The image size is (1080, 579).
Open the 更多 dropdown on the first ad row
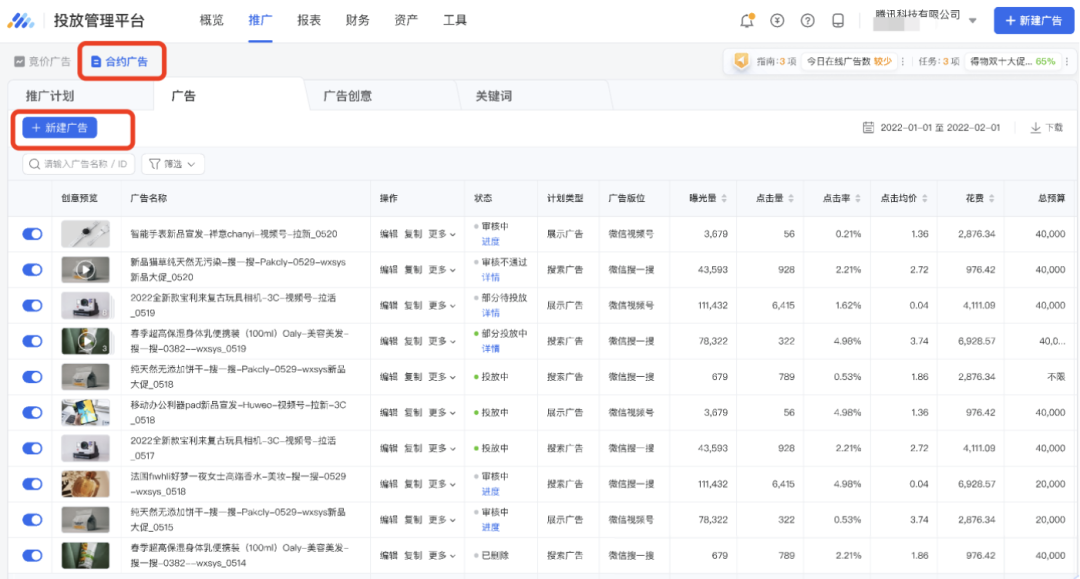pos(438,234)
